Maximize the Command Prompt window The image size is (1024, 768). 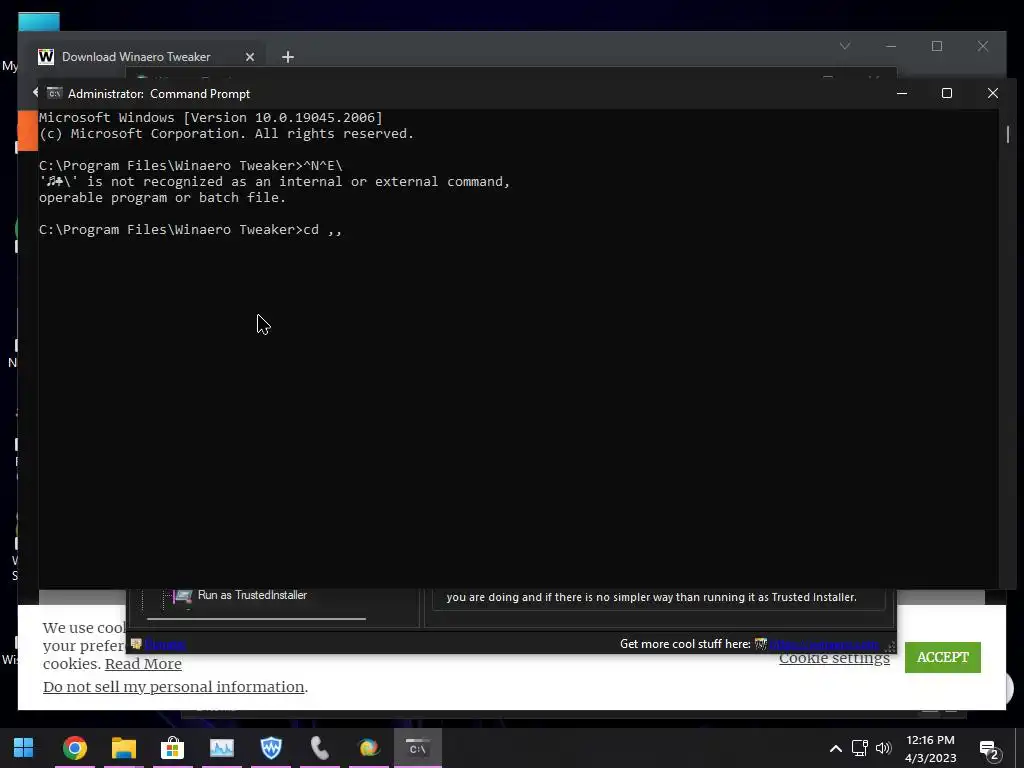point(947,93)
